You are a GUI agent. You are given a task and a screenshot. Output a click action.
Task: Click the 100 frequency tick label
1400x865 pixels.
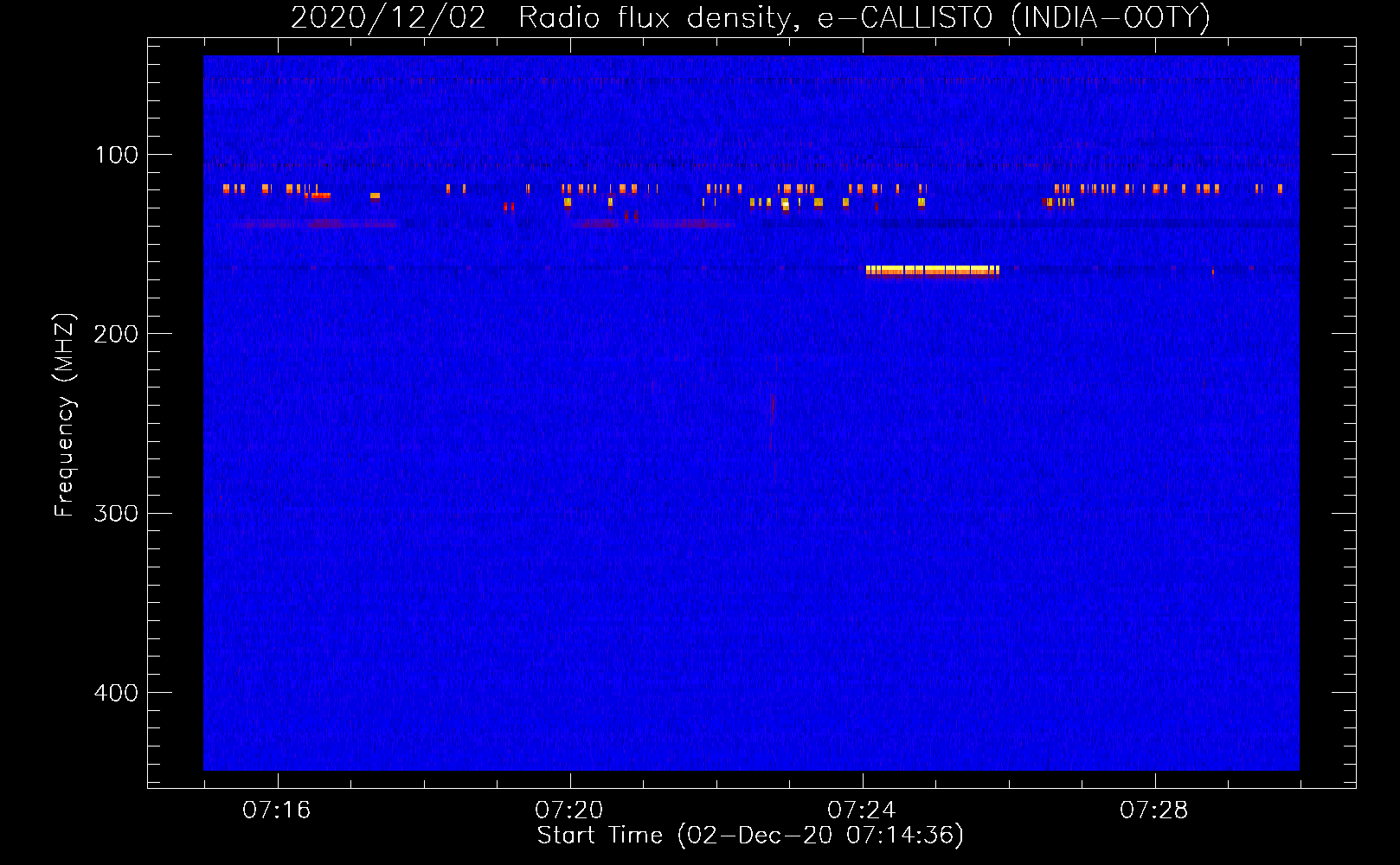(x=116, y=155)
